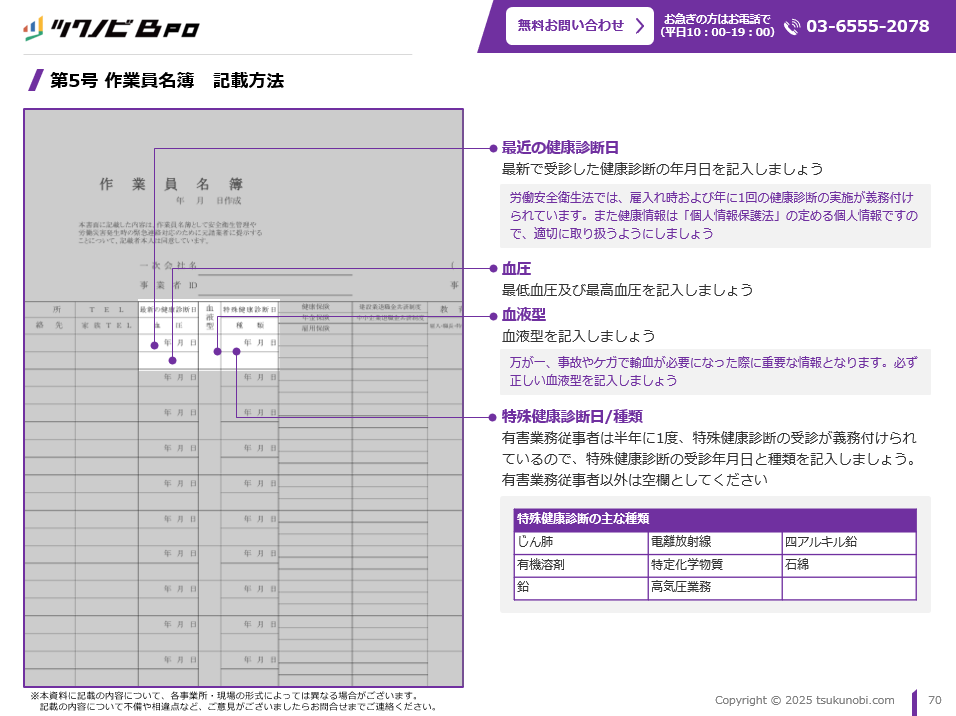Click the note starting 労働安全衛生法では
956x716 pixels.
click(715, 216)
